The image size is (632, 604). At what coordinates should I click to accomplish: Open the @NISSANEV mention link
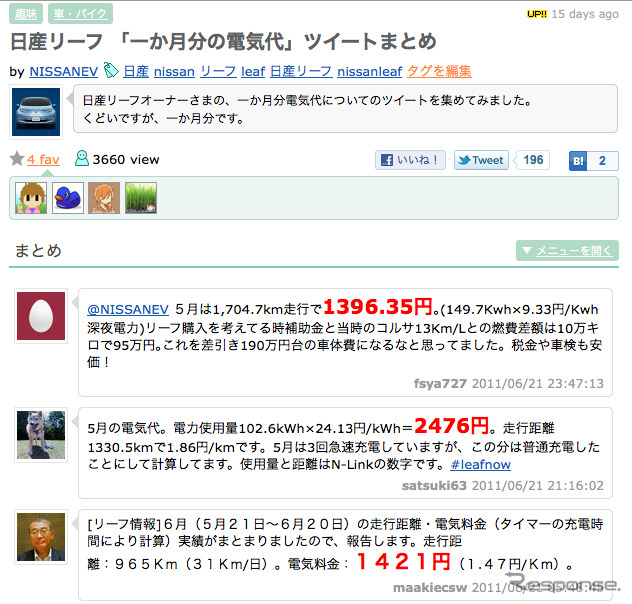(x=128, y=309)
